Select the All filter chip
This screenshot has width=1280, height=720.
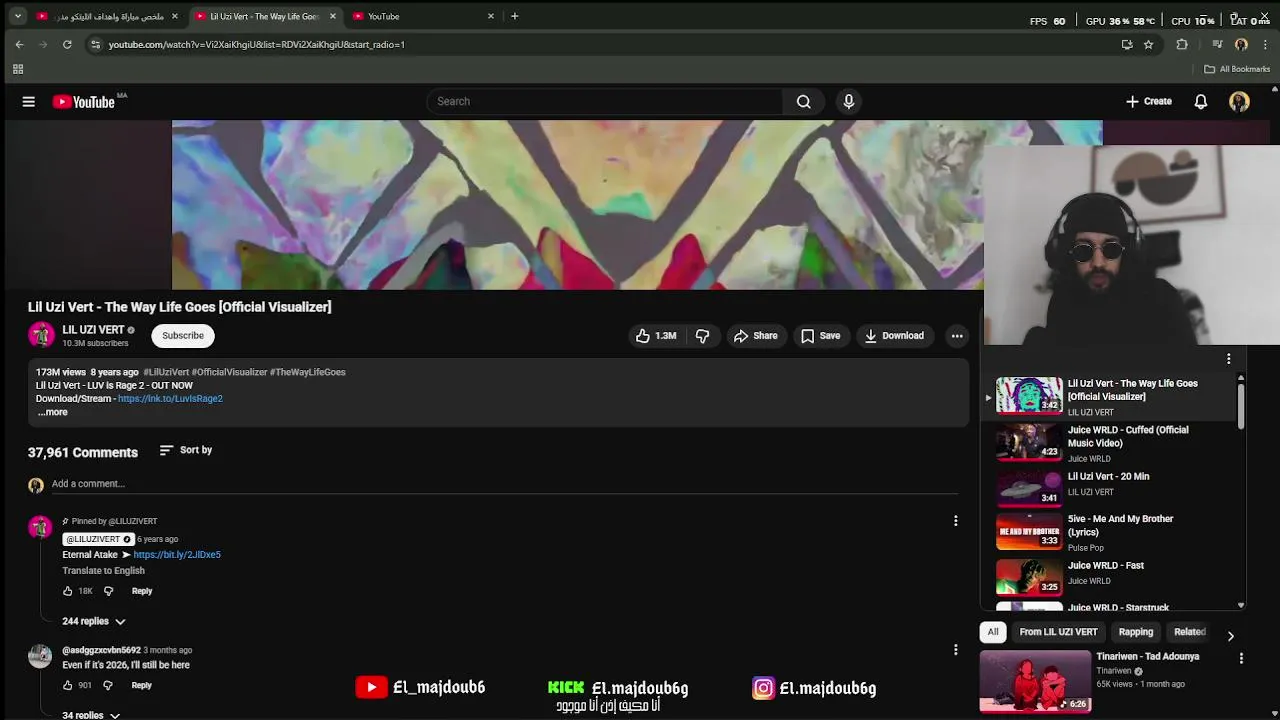pos(993,632)
